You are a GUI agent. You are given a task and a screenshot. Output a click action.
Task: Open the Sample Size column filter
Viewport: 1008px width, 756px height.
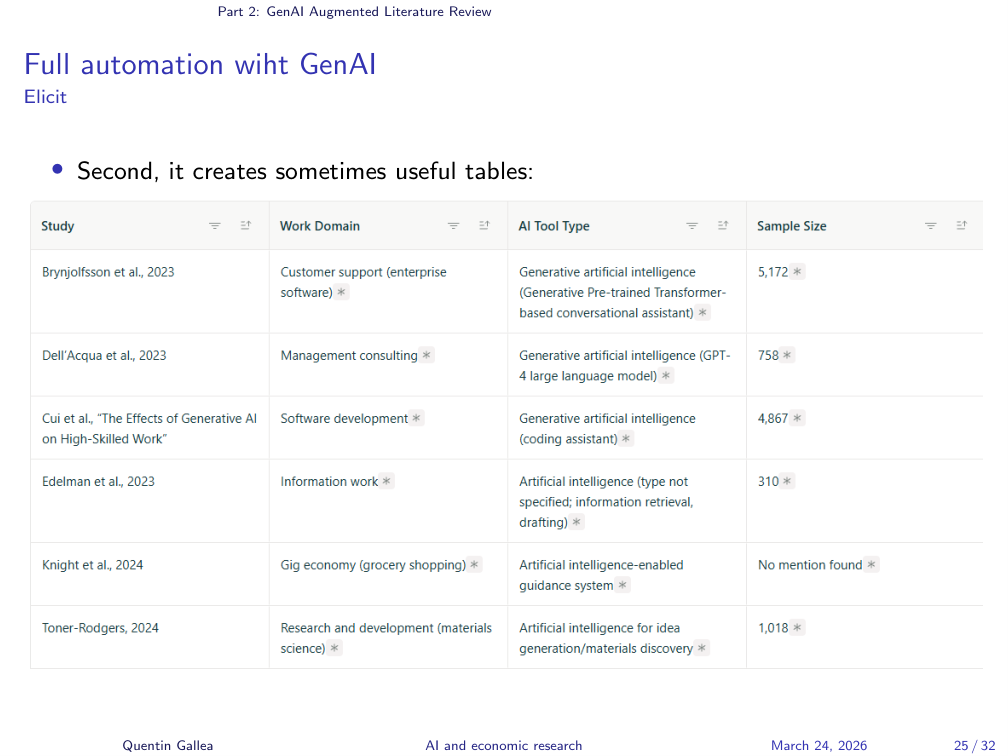931,226
